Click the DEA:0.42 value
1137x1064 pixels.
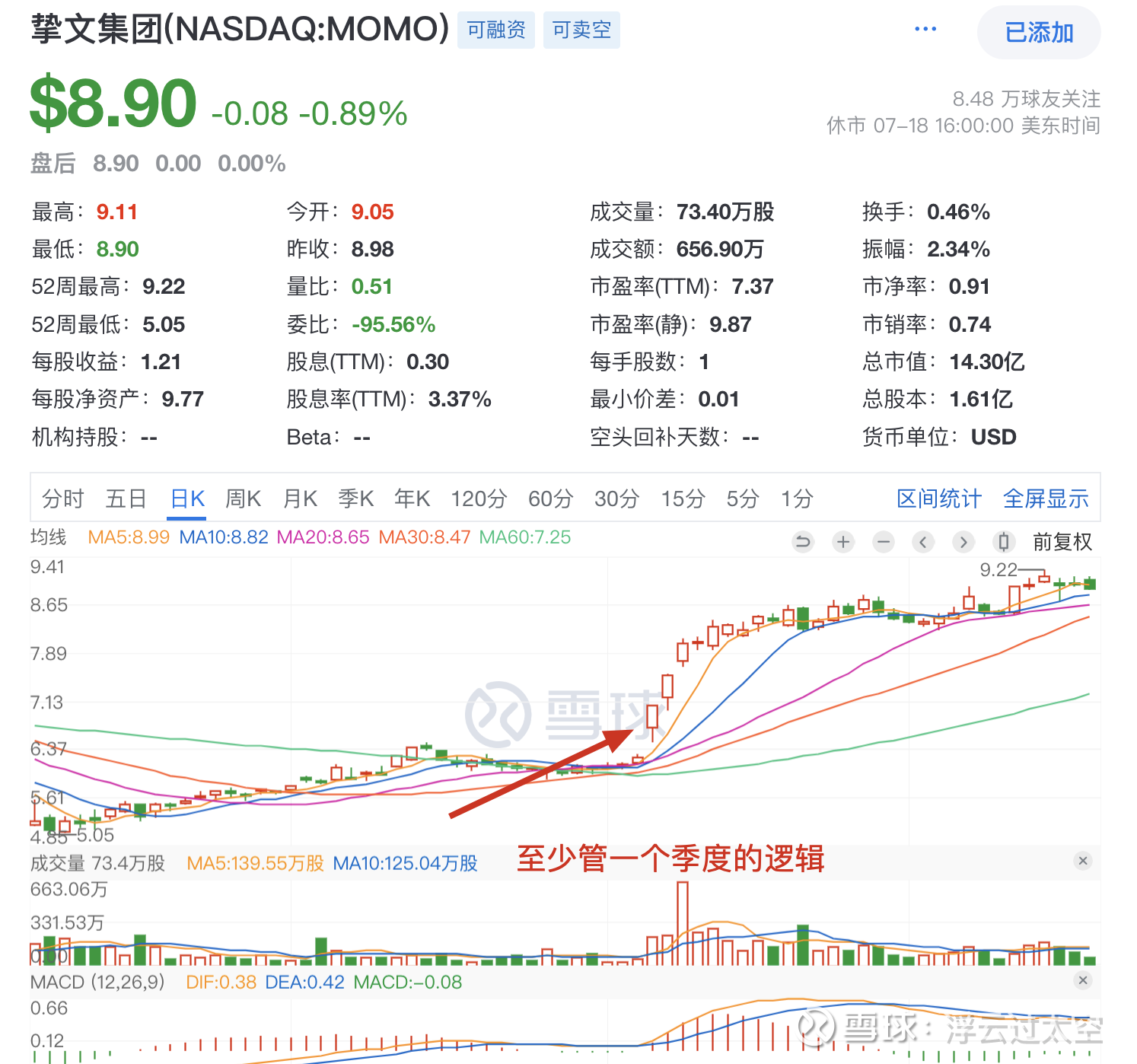(304, 982)
